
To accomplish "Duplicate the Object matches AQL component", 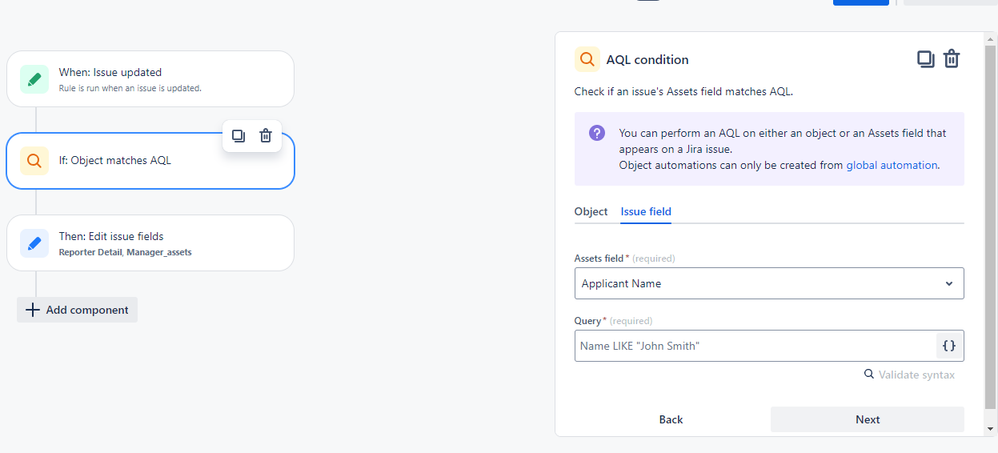I will (x=239, y=136).
